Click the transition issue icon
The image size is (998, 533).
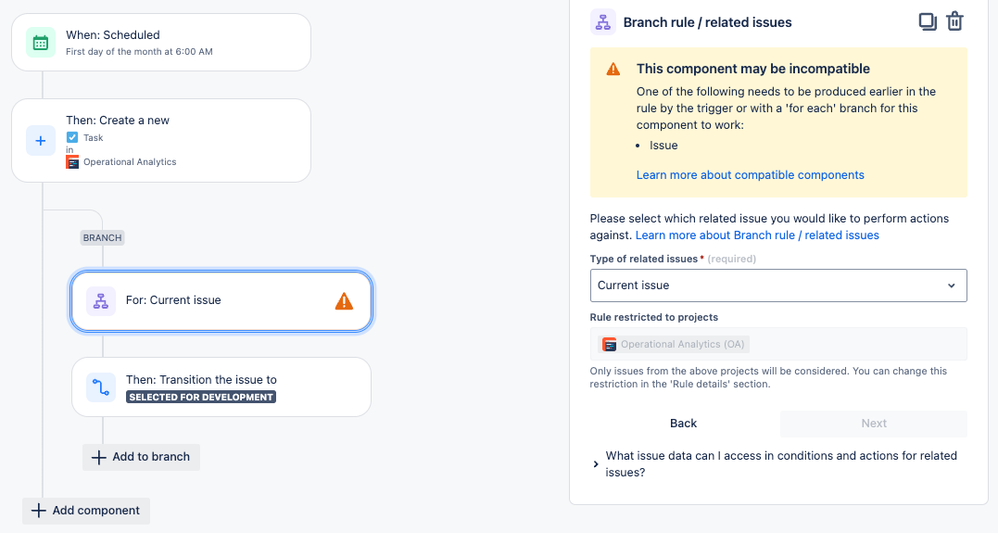click(x=100, y=387)
